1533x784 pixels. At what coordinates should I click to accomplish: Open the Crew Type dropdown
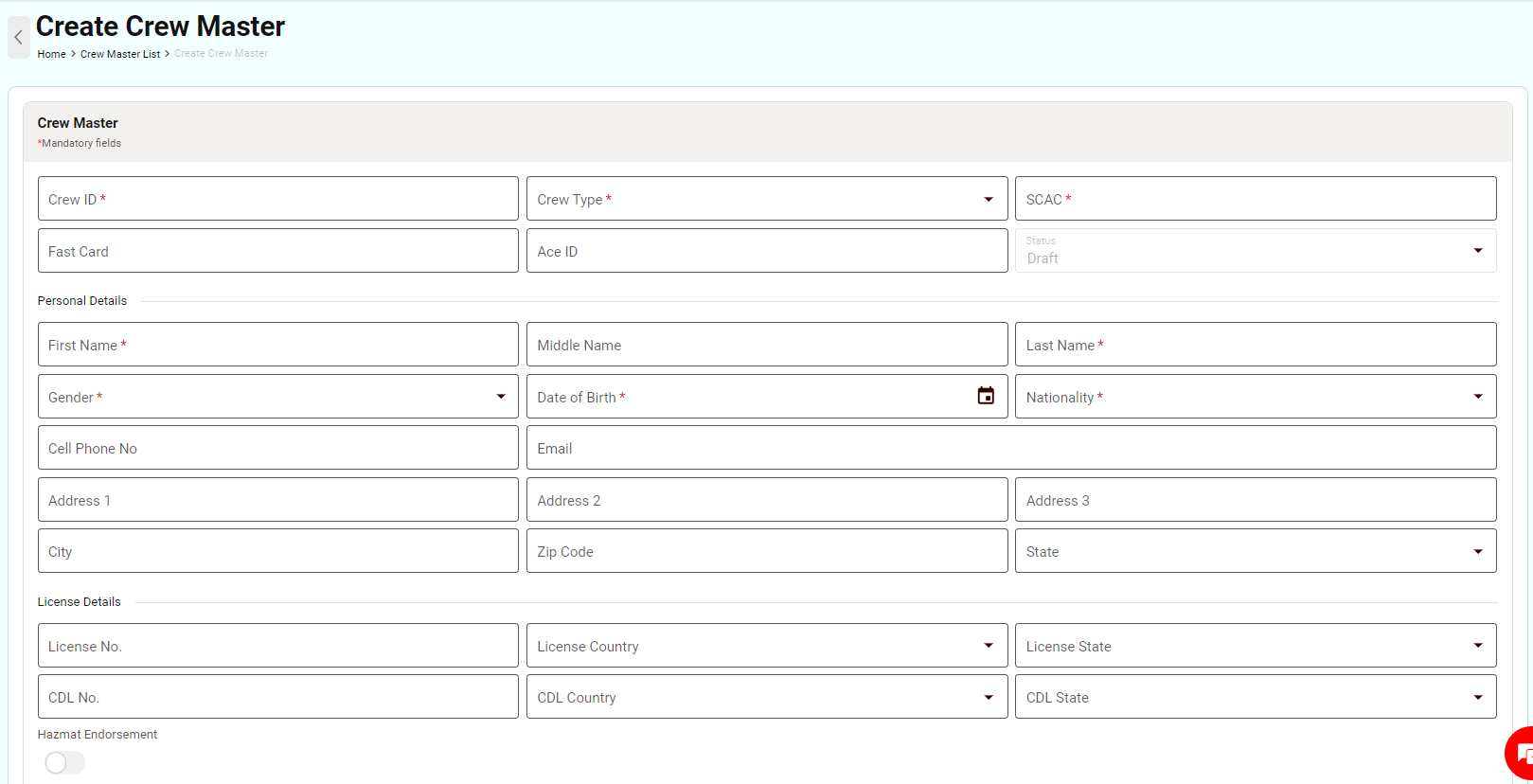tap(767, 199)
